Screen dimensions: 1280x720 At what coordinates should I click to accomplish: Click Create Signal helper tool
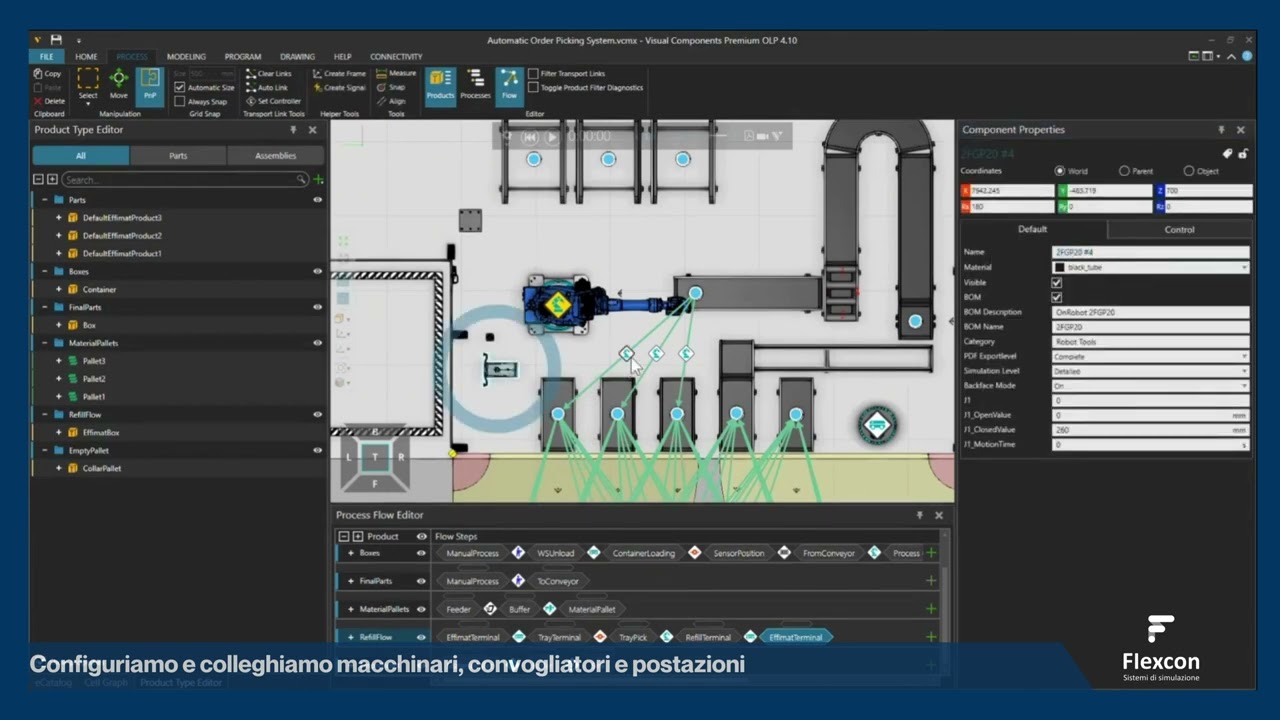(338, 87)
